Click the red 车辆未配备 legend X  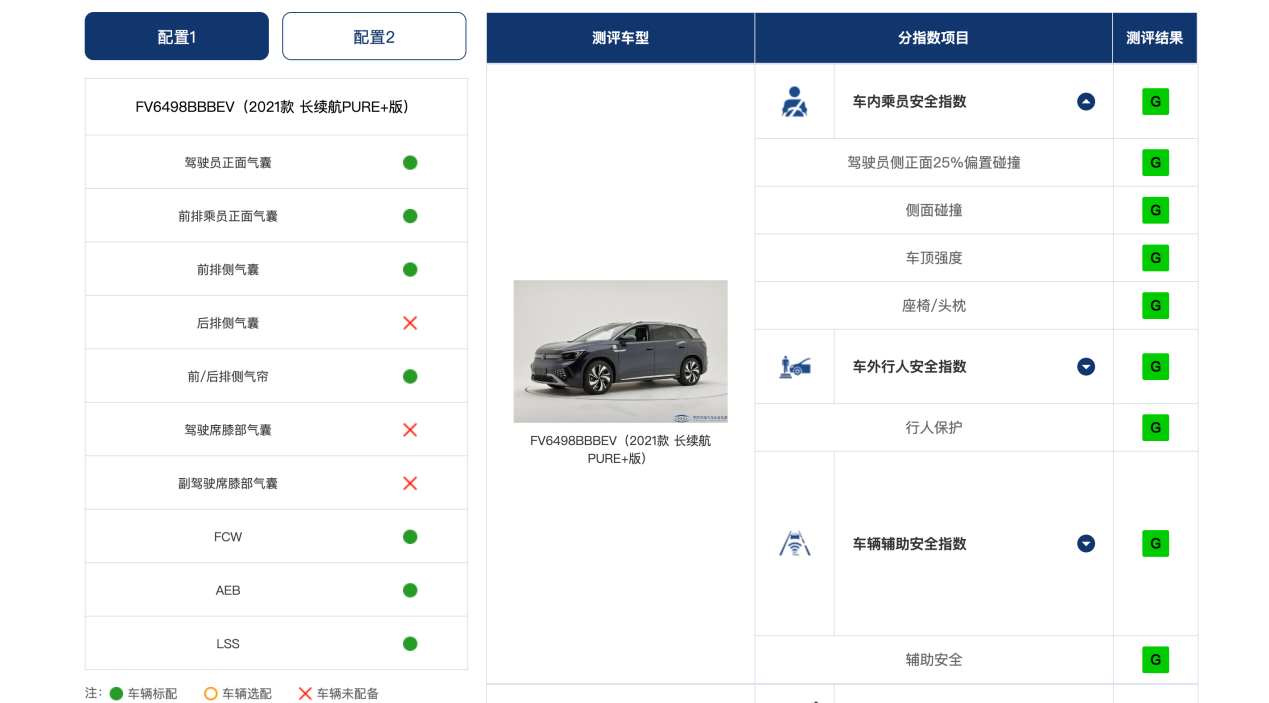click(305, 693)
